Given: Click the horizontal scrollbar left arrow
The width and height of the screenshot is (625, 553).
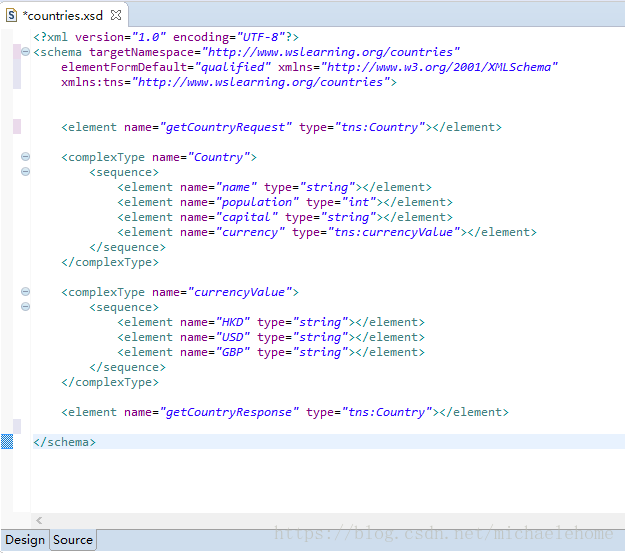Looking at the screenshot, I should tap(39, 520).
